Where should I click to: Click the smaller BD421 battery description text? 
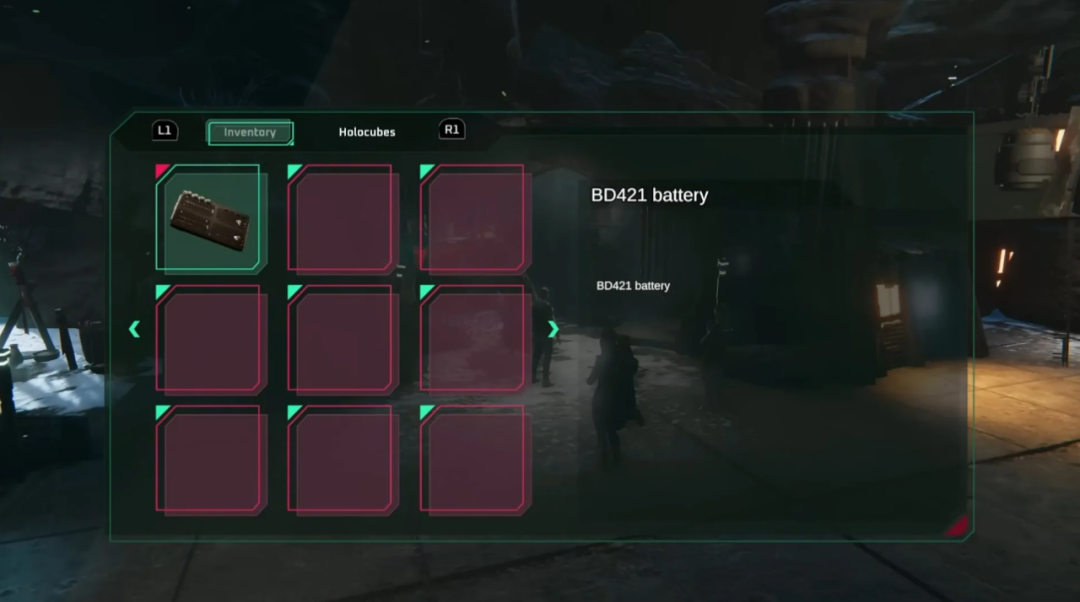[x=633, y=286]
